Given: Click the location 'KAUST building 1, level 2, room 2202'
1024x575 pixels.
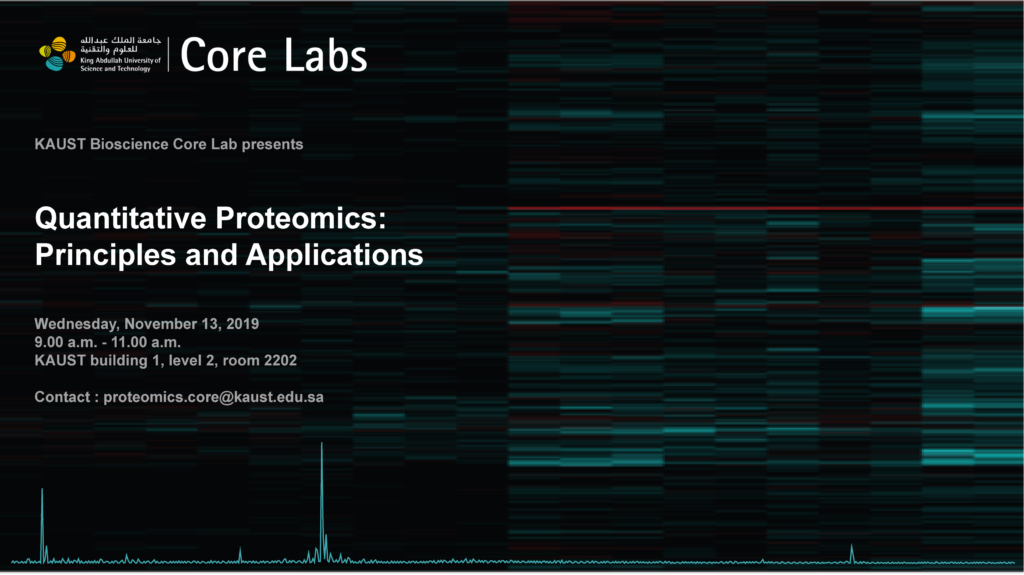Looking at the screenshot, I should (165, 360).
